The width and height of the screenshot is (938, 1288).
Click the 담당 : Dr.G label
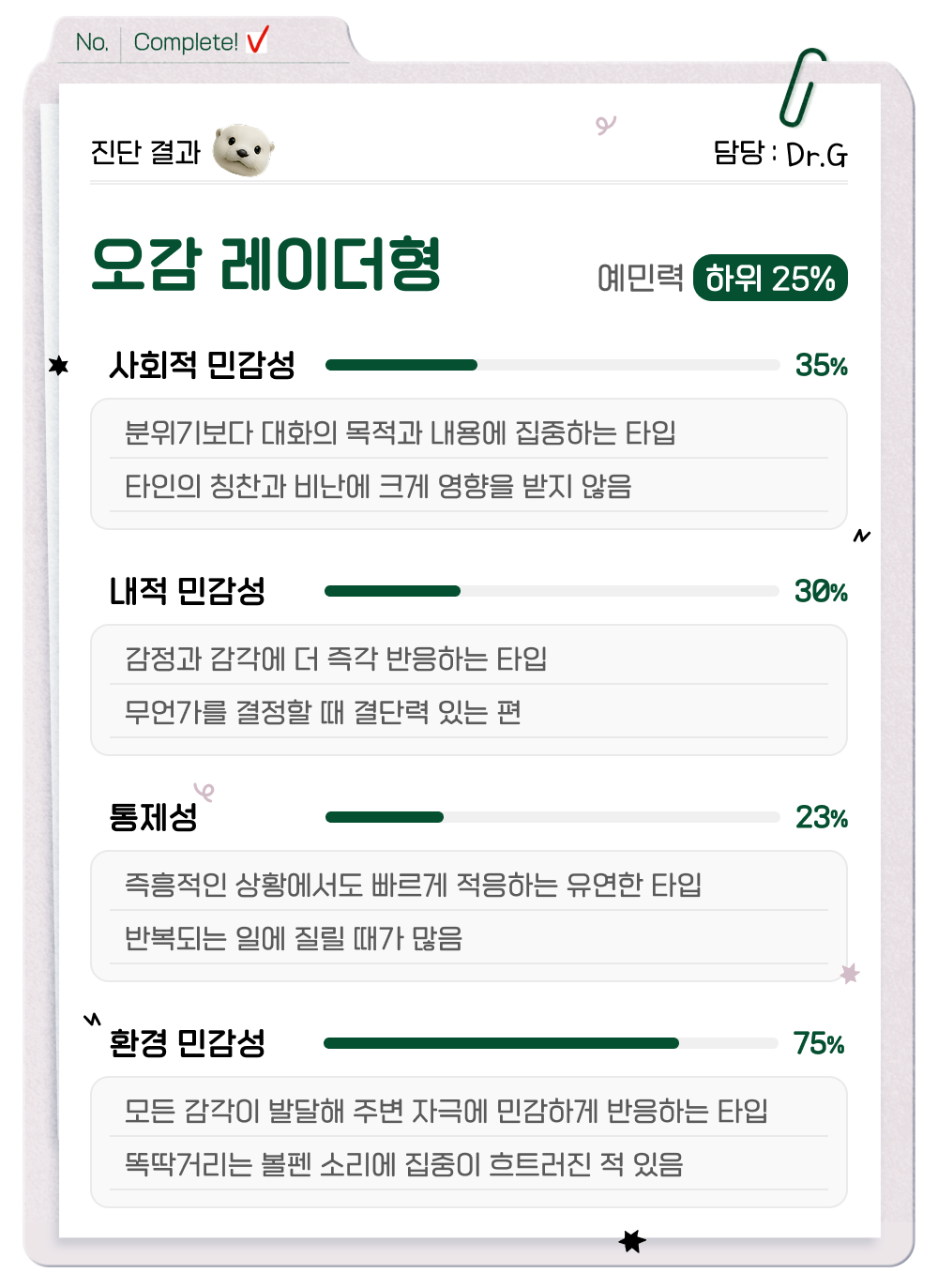pyautogui.click(x=779, y=153)
